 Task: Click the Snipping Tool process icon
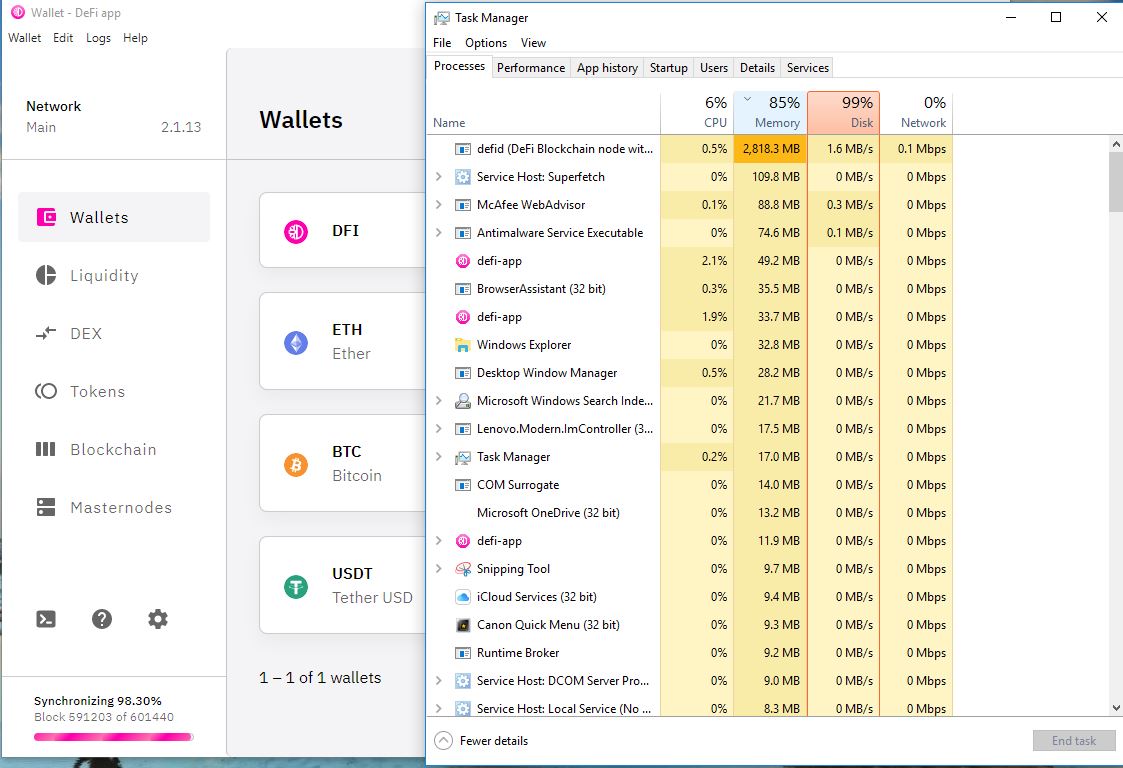[x=463, y=569]
